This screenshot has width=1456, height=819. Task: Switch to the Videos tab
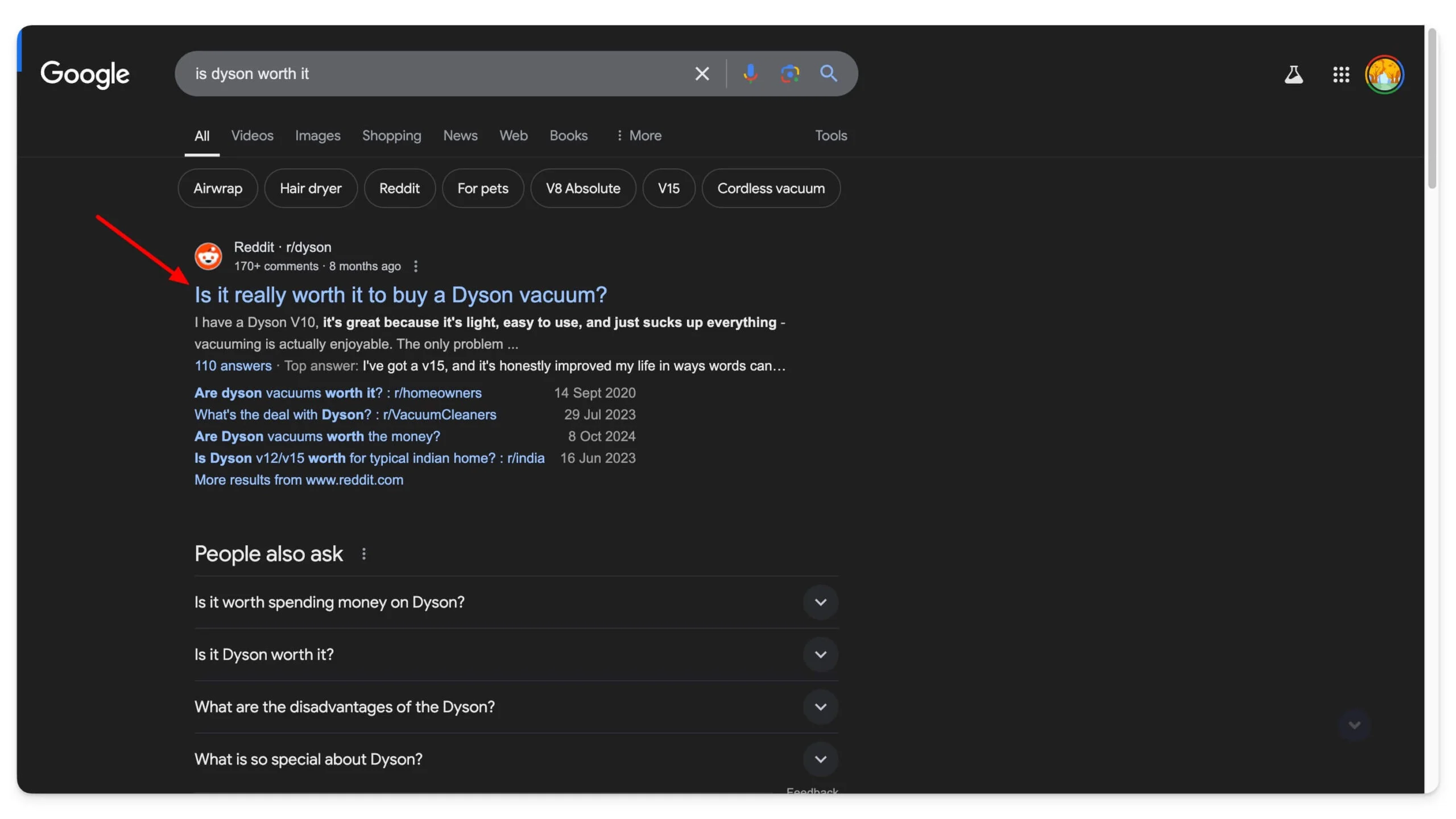[x=252, y=135]
